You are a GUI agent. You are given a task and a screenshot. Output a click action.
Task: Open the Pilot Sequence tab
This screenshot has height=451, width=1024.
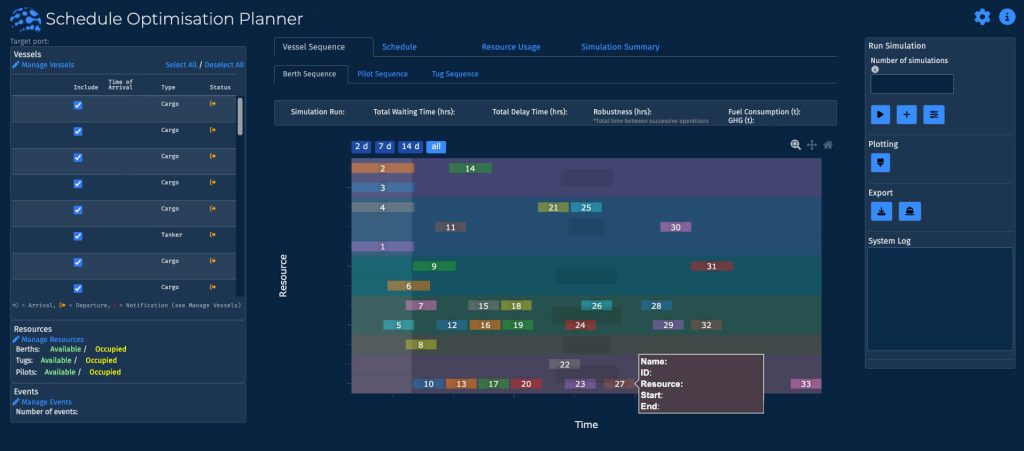[382, 74]
